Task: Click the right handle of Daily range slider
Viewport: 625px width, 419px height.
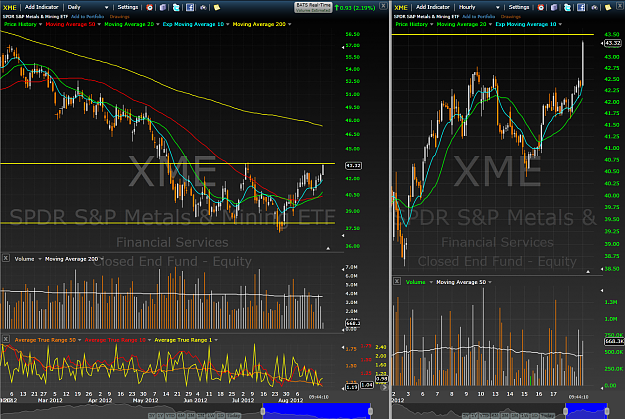Action: tap(370, 411)
